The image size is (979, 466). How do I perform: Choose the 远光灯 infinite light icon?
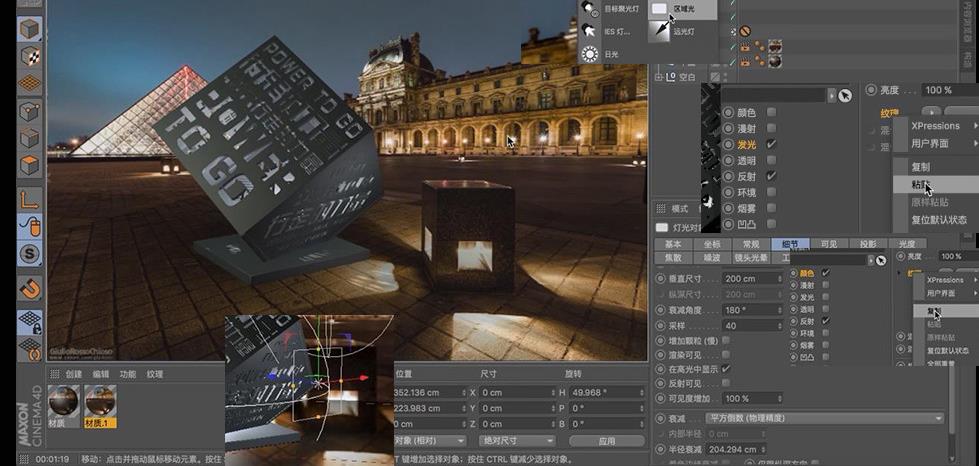tap(659, 31)
